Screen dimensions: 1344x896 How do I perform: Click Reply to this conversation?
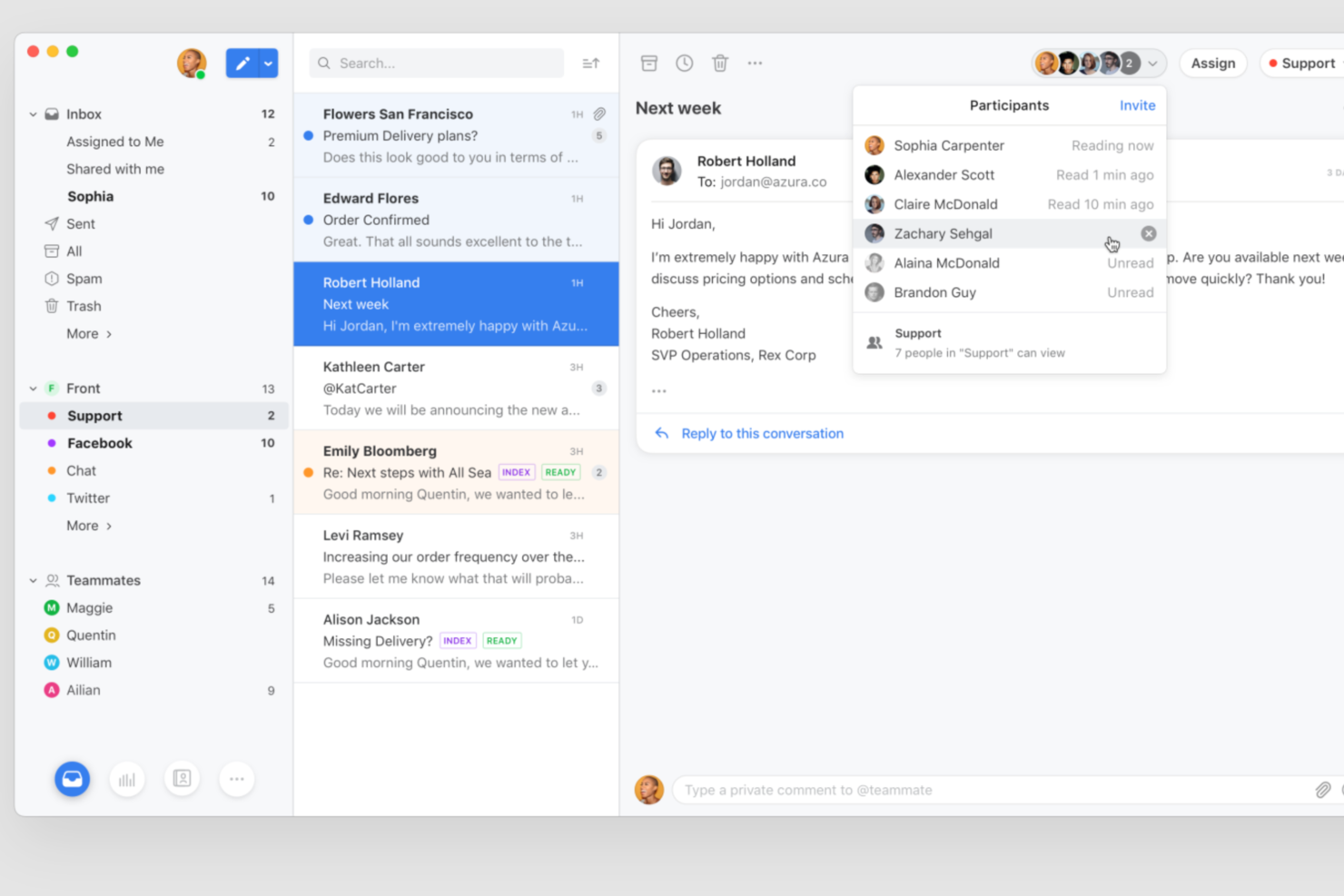[x=762, y=433]
